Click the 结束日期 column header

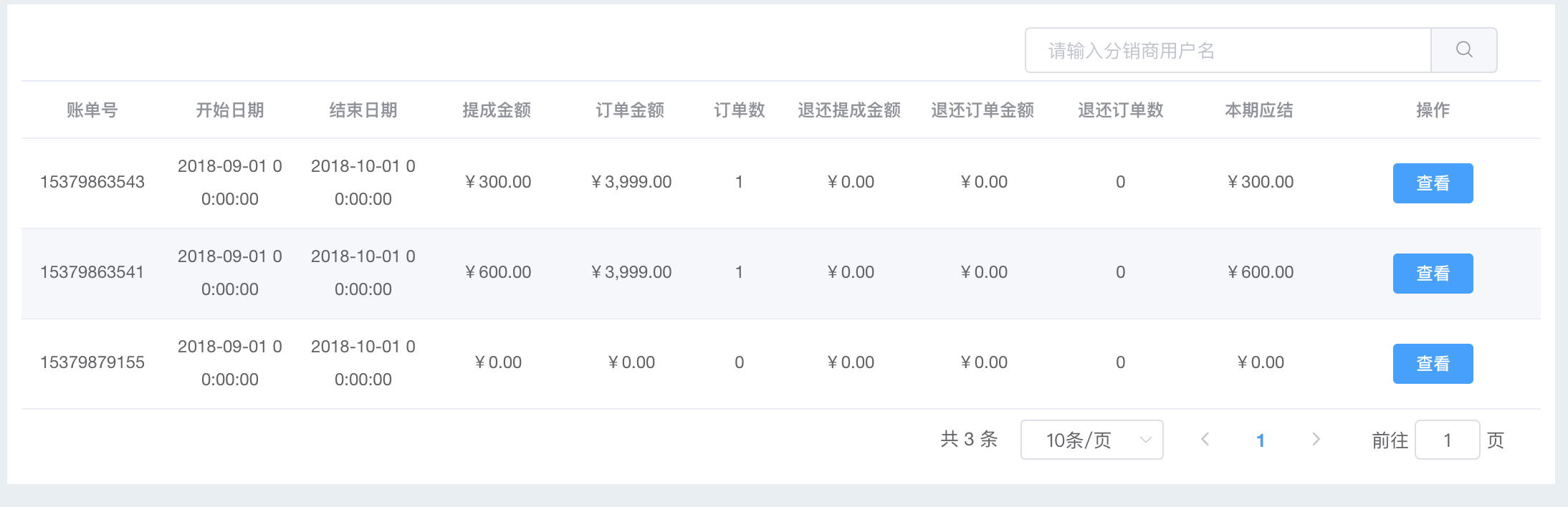click(363, 110)
